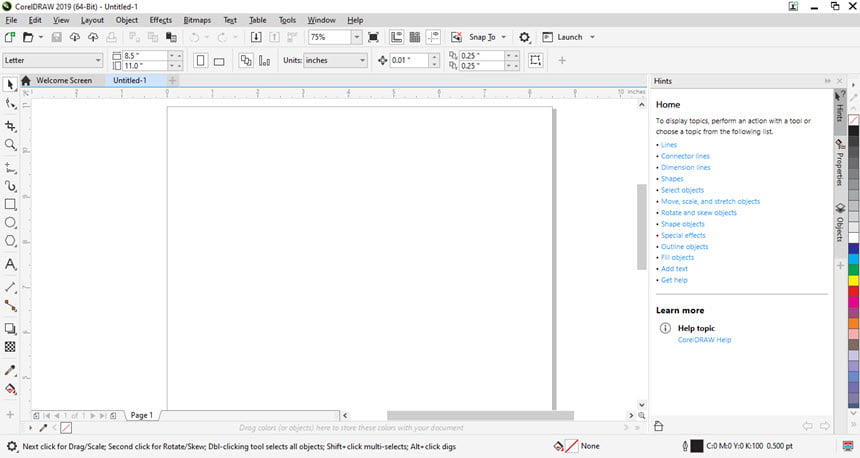Select the Freehand tool
Image resolution: width=860 pixels, height=458 pixels.
pyautogui.click(x=10, y=168)
